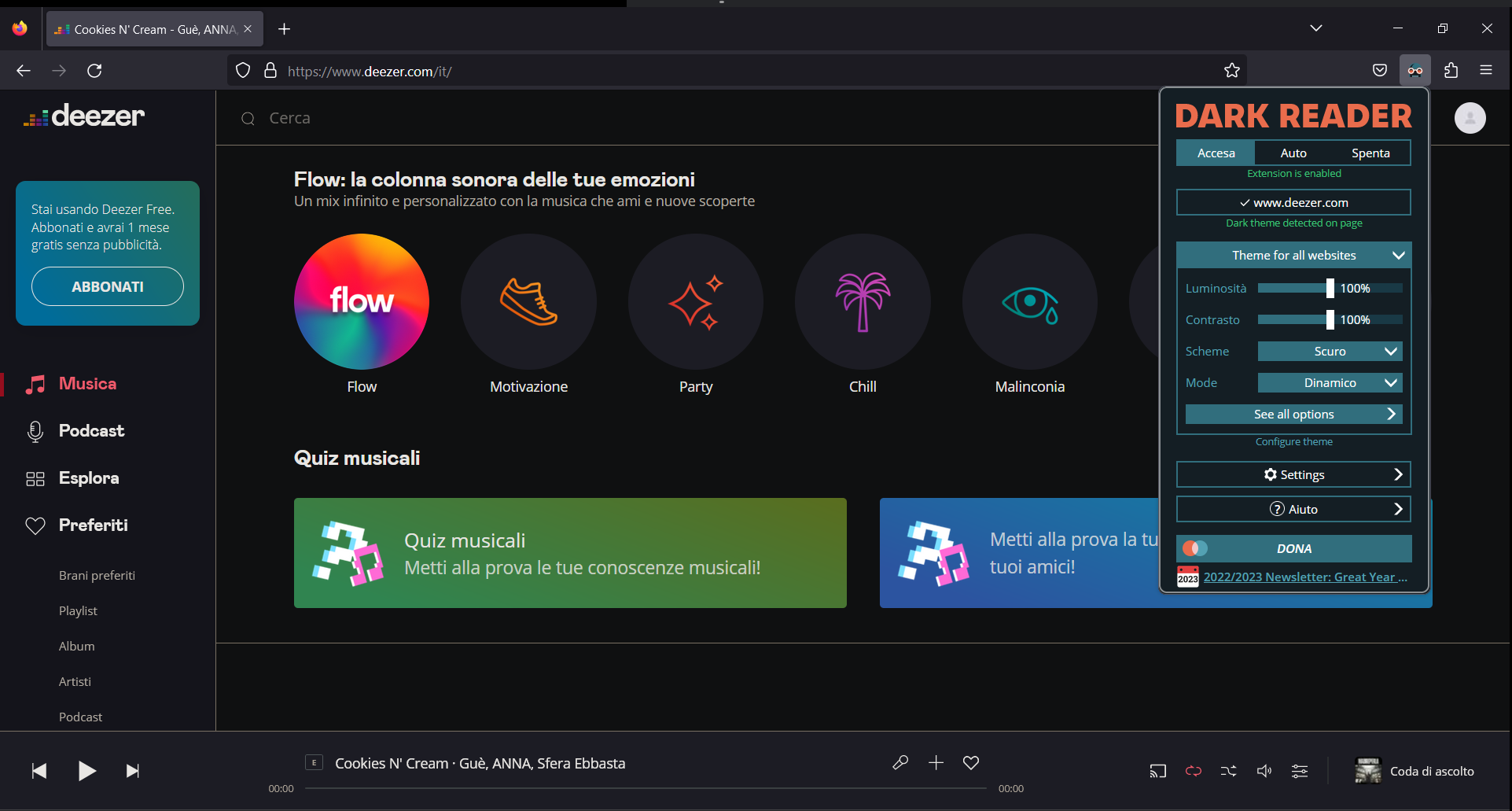
Task: Open the Mode Dinamico dropdown
Action: 1329,382
